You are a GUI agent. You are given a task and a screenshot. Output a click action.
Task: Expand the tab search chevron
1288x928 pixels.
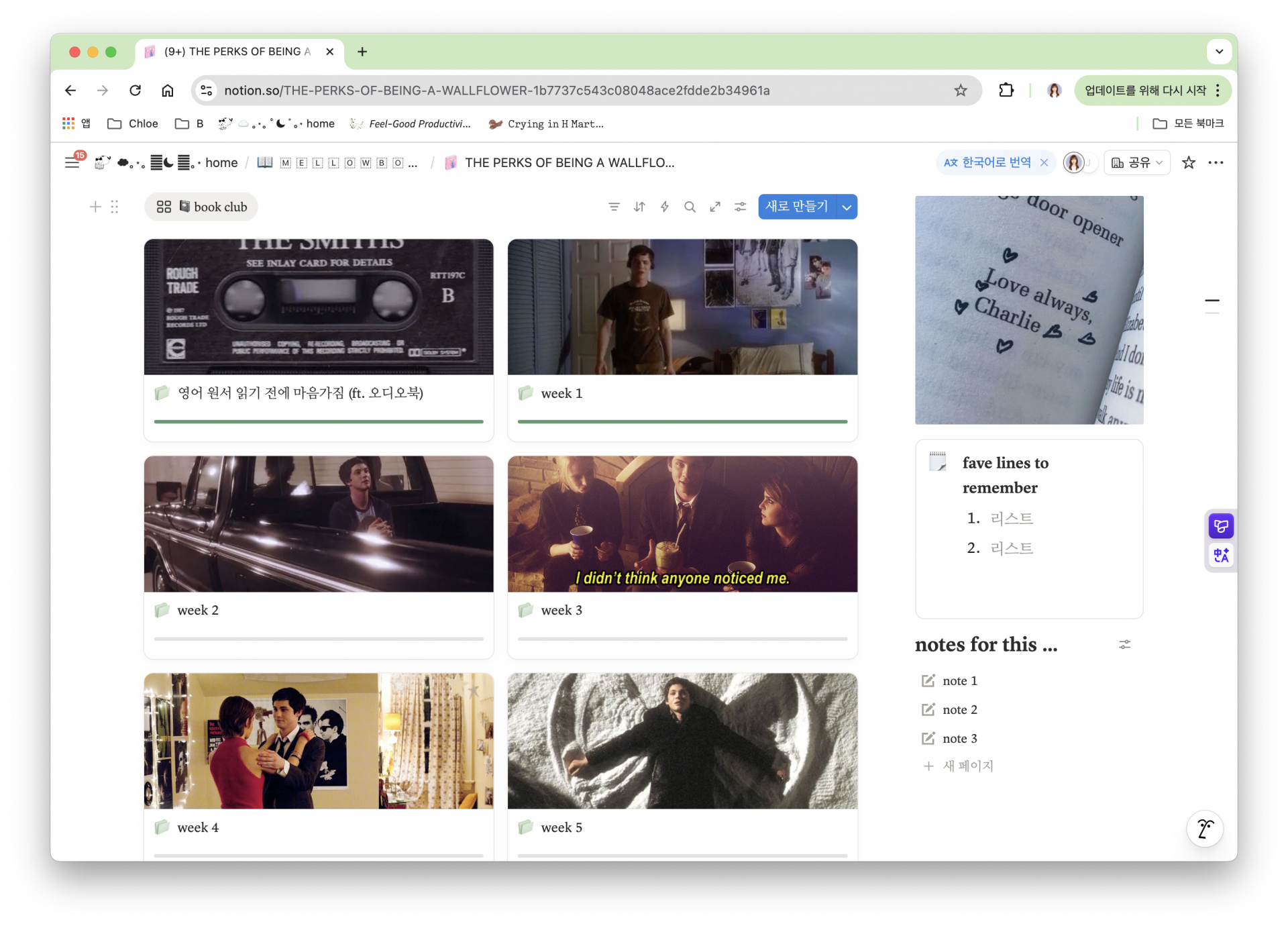(1219, 52)
